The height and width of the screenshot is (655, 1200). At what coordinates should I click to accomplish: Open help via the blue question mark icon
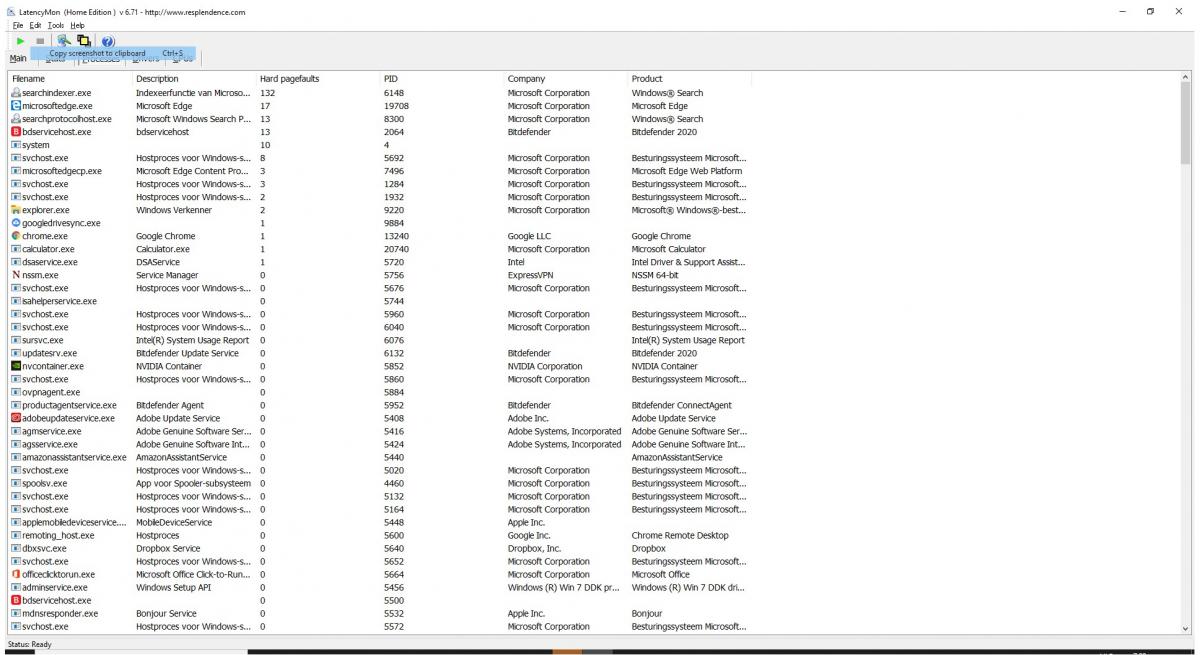point(108,40)
